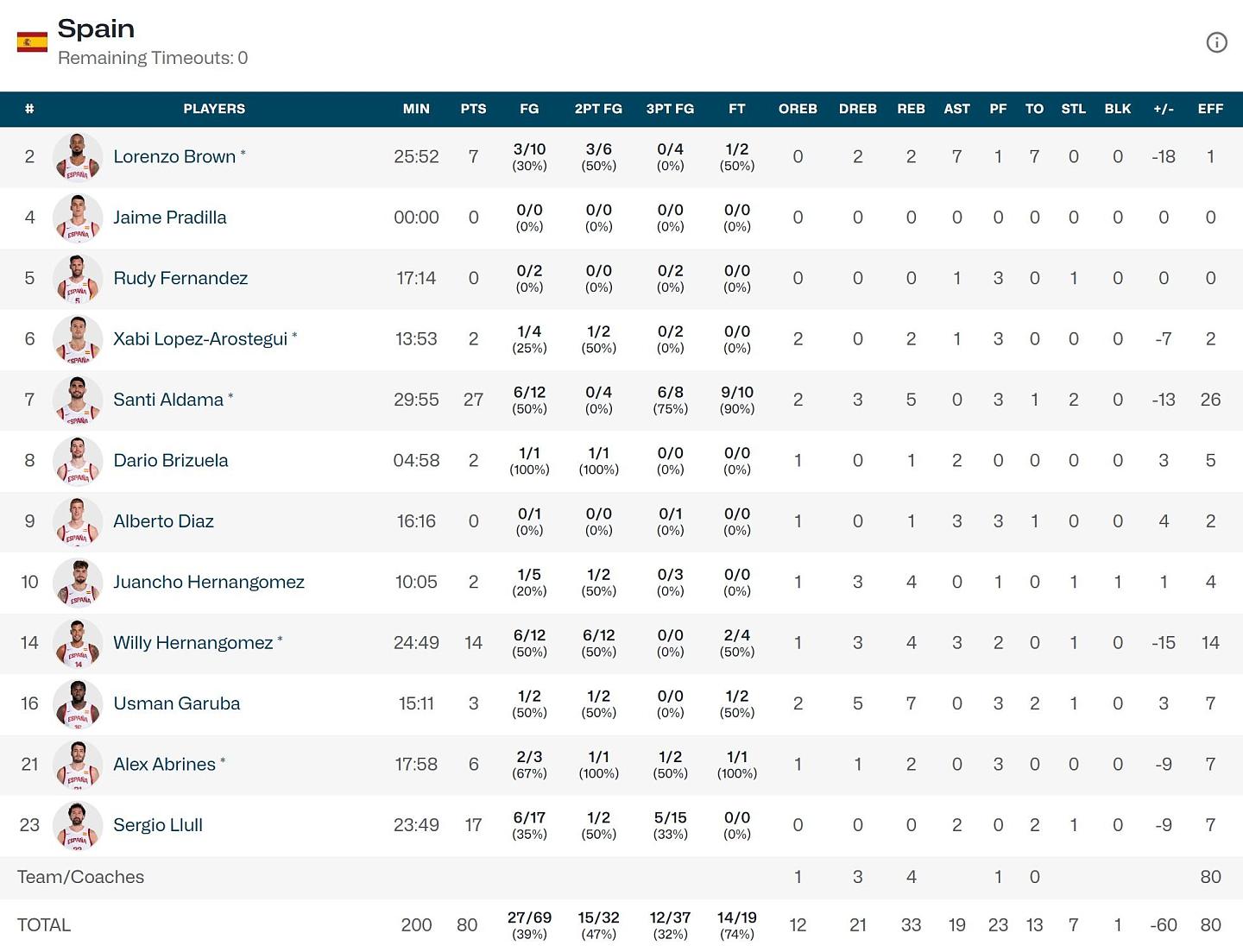The height and width of the screenshot is (952, 1243).
Task: Click the total 14/19 free throws cell
Action: 736,925
